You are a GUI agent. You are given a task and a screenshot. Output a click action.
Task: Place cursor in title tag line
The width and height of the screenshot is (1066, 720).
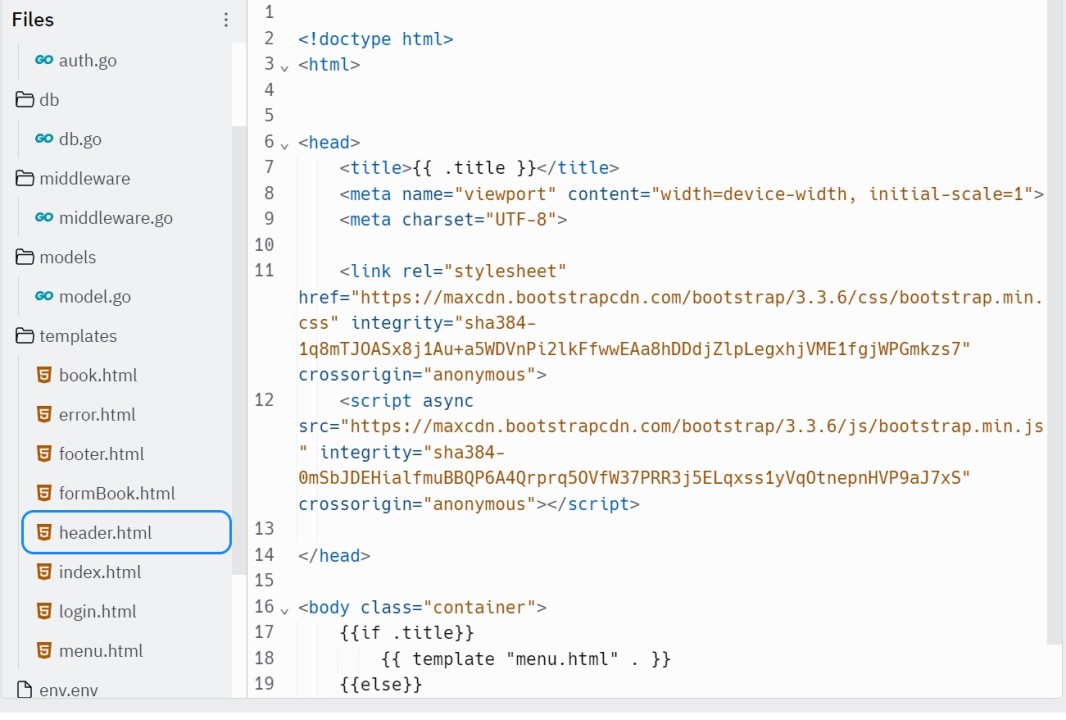click(479, 168)
